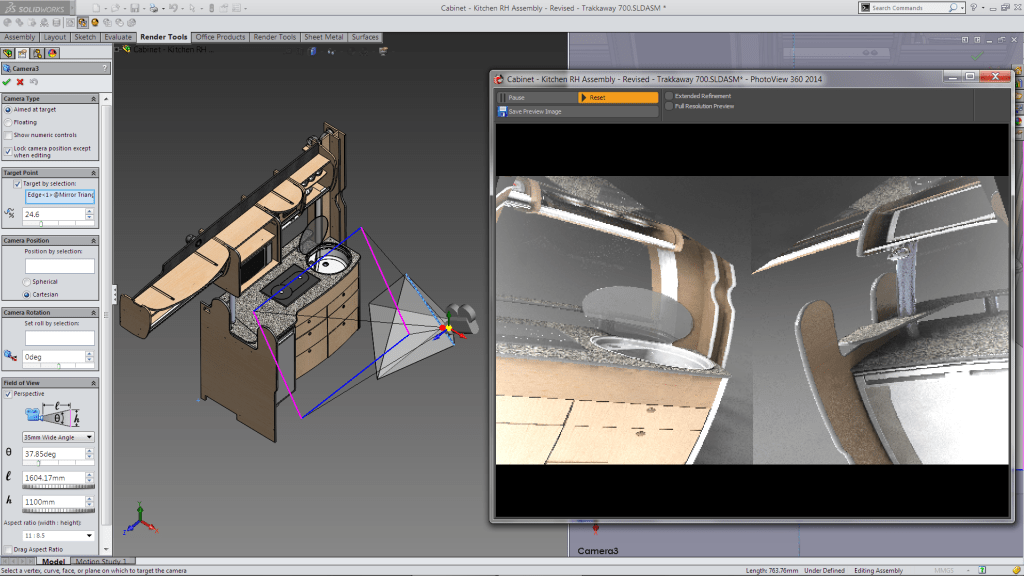Open the Evaluate tab

(x=118, y=37)
